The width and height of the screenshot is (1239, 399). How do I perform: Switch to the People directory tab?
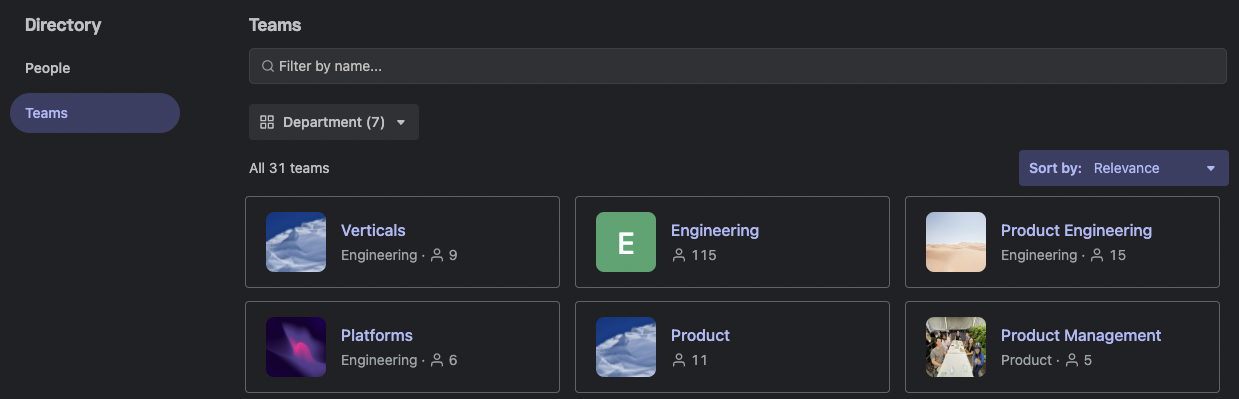[48, 68]
